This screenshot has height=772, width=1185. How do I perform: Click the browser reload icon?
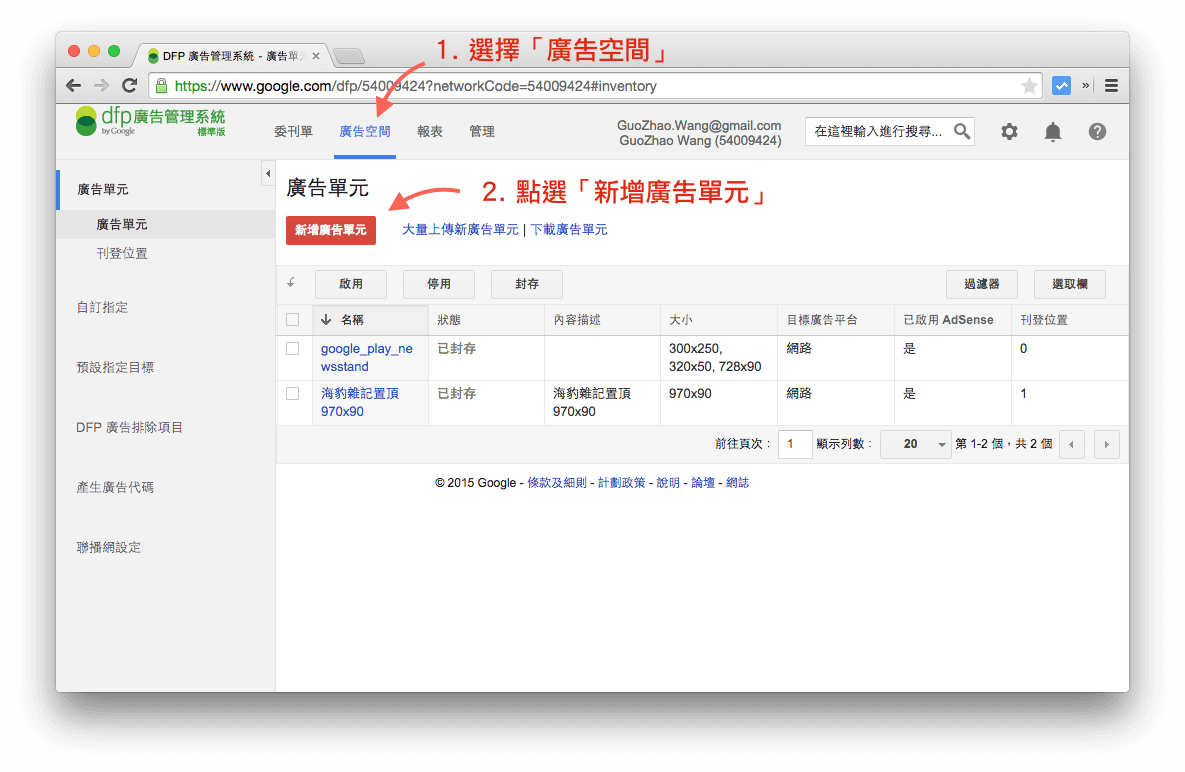(129, 85)
